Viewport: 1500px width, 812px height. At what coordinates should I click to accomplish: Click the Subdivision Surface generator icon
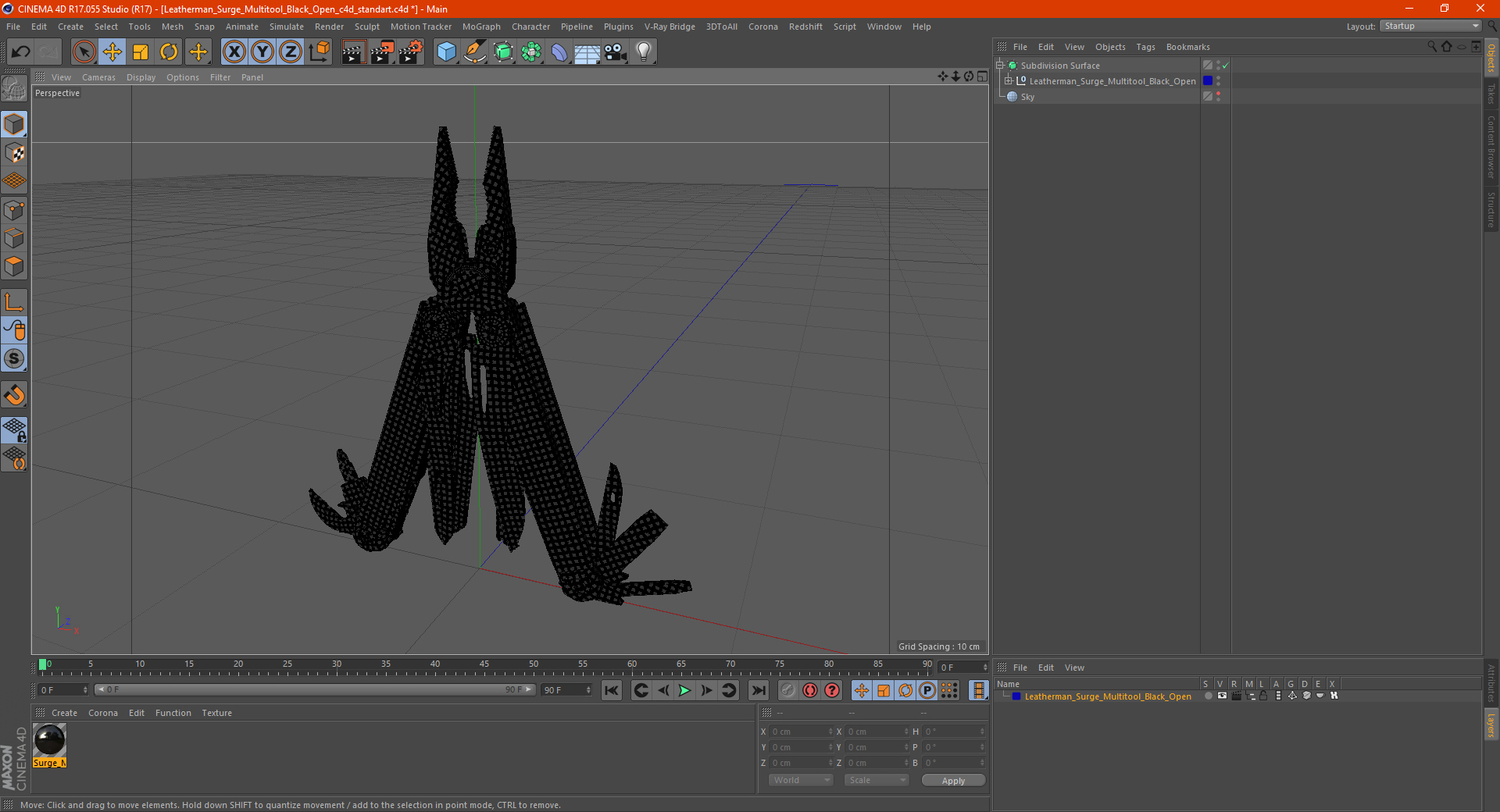503,52
